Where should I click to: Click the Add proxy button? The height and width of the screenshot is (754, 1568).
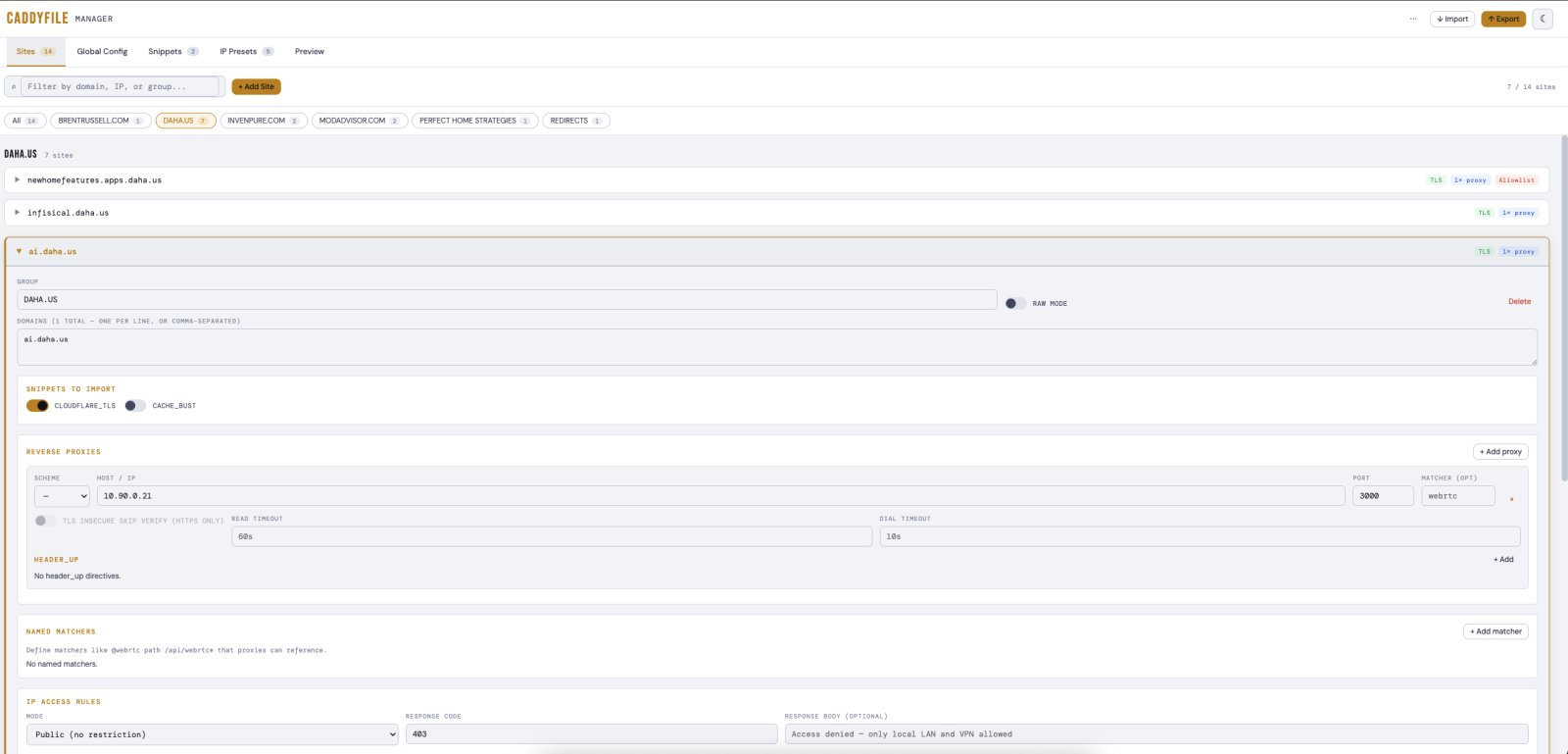pos(1500,452)
